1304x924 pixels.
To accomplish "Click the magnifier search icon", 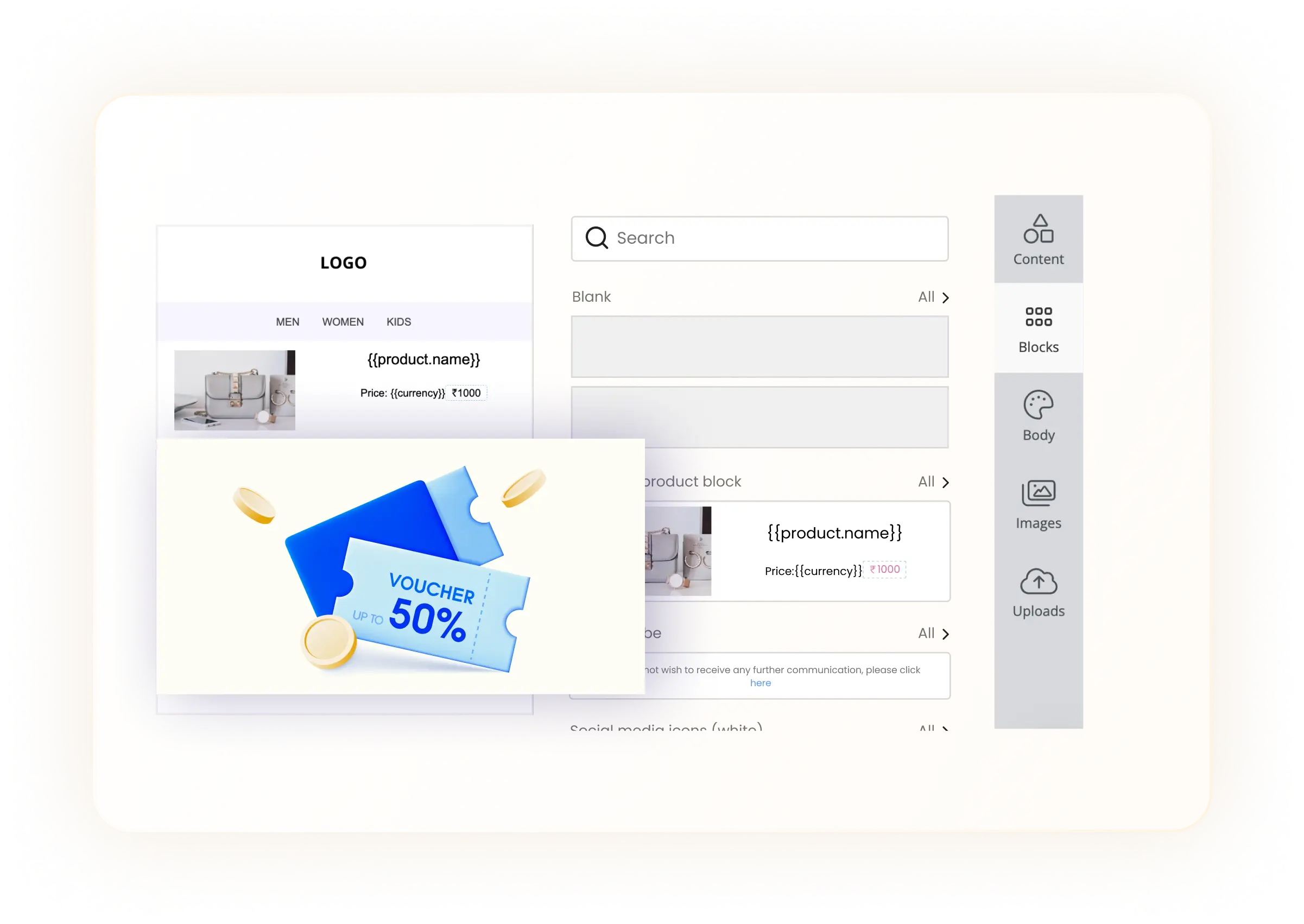I will [x=596, y=238].
